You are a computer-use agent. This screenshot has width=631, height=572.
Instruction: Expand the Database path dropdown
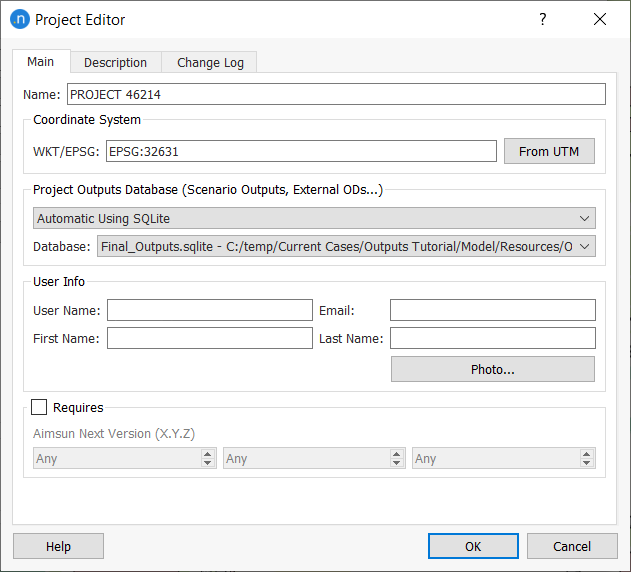click(346, 246)
